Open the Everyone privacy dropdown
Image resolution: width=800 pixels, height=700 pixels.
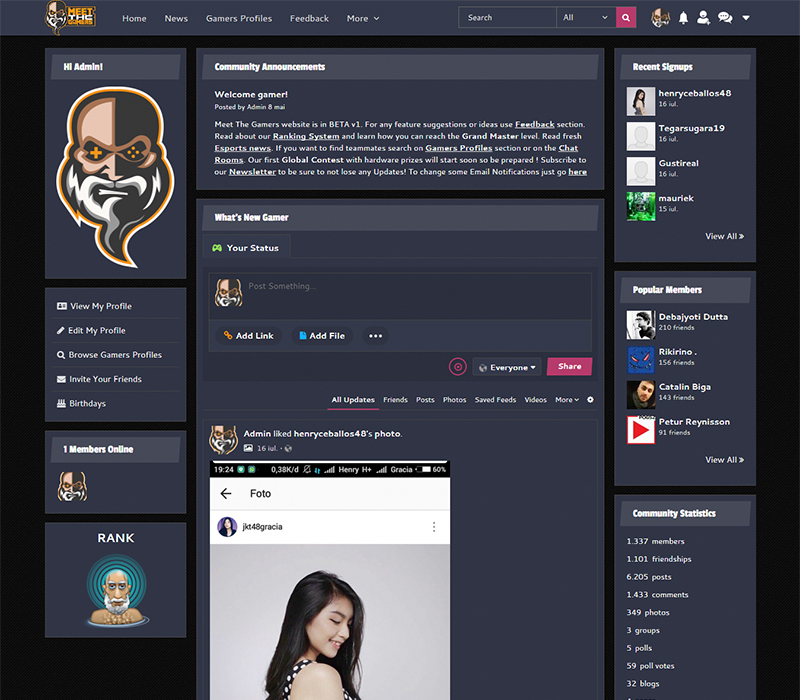[x=507, y=367]
